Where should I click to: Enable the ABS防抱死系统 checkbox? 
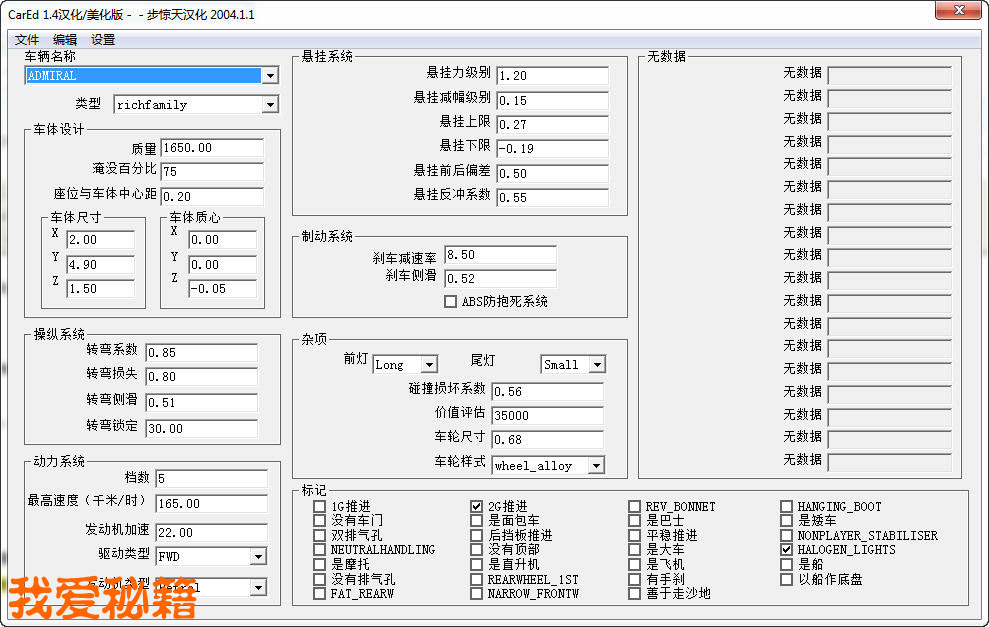[450, 301]
